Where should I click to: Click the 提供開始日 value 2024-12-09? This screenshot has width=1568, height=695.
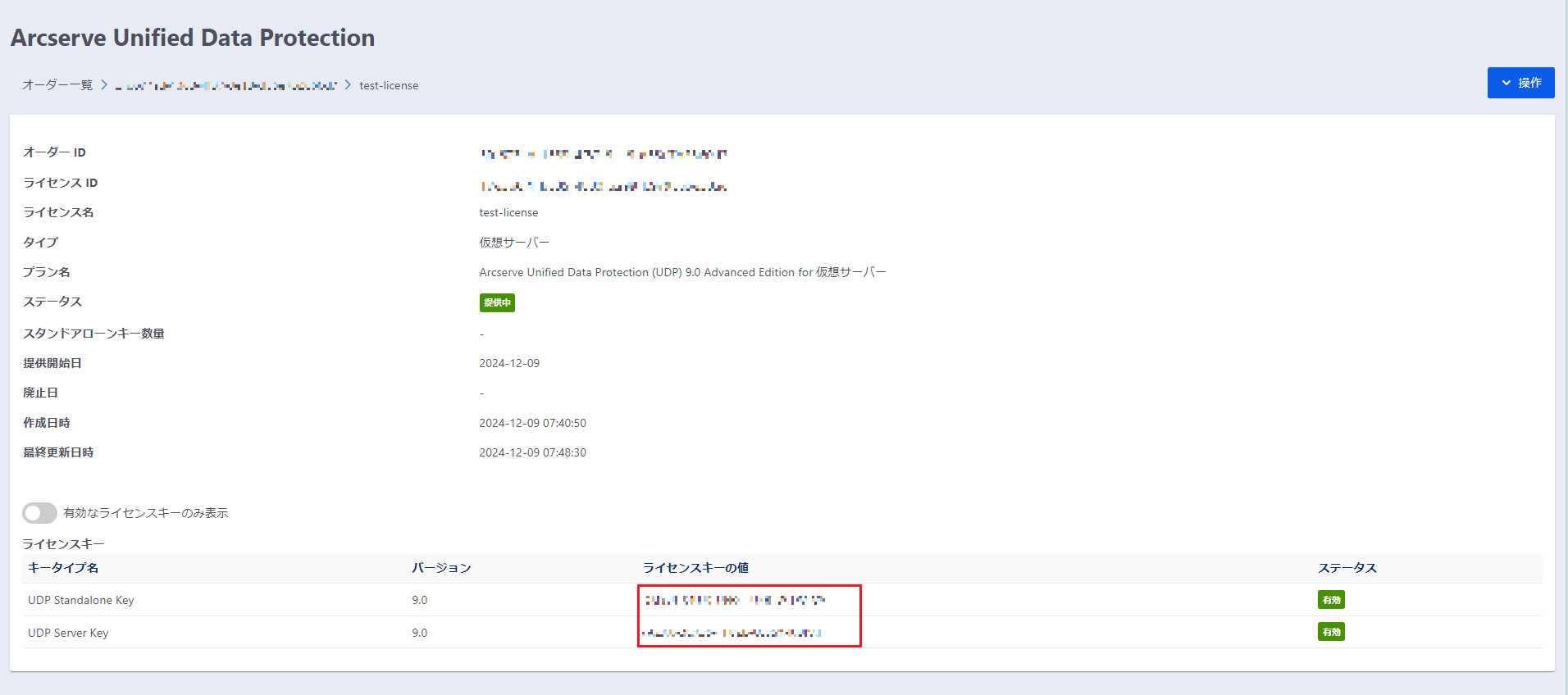click(x=509, y=363)
